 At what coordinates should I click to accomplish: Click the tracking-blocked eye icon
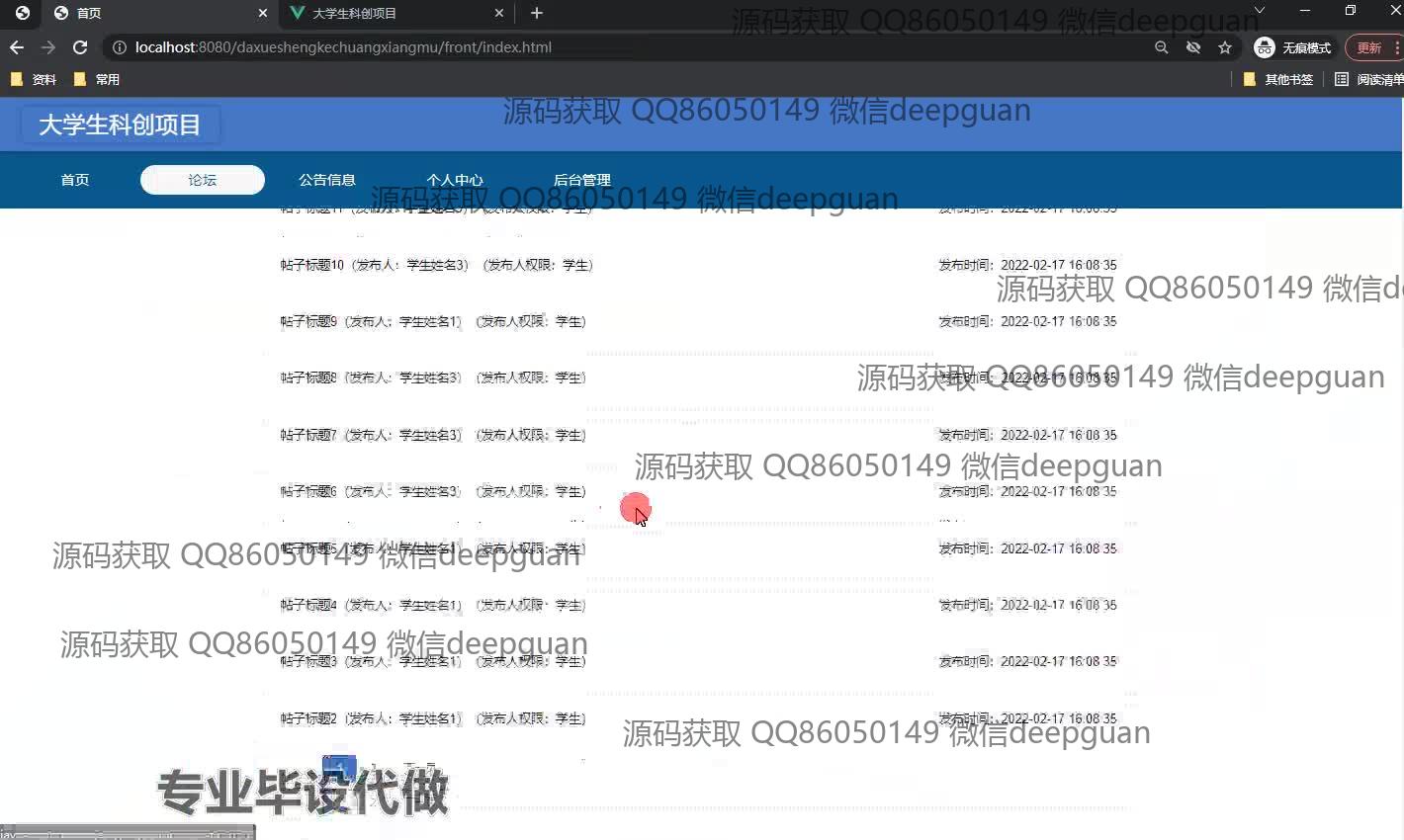click(x=1193, y=47)
